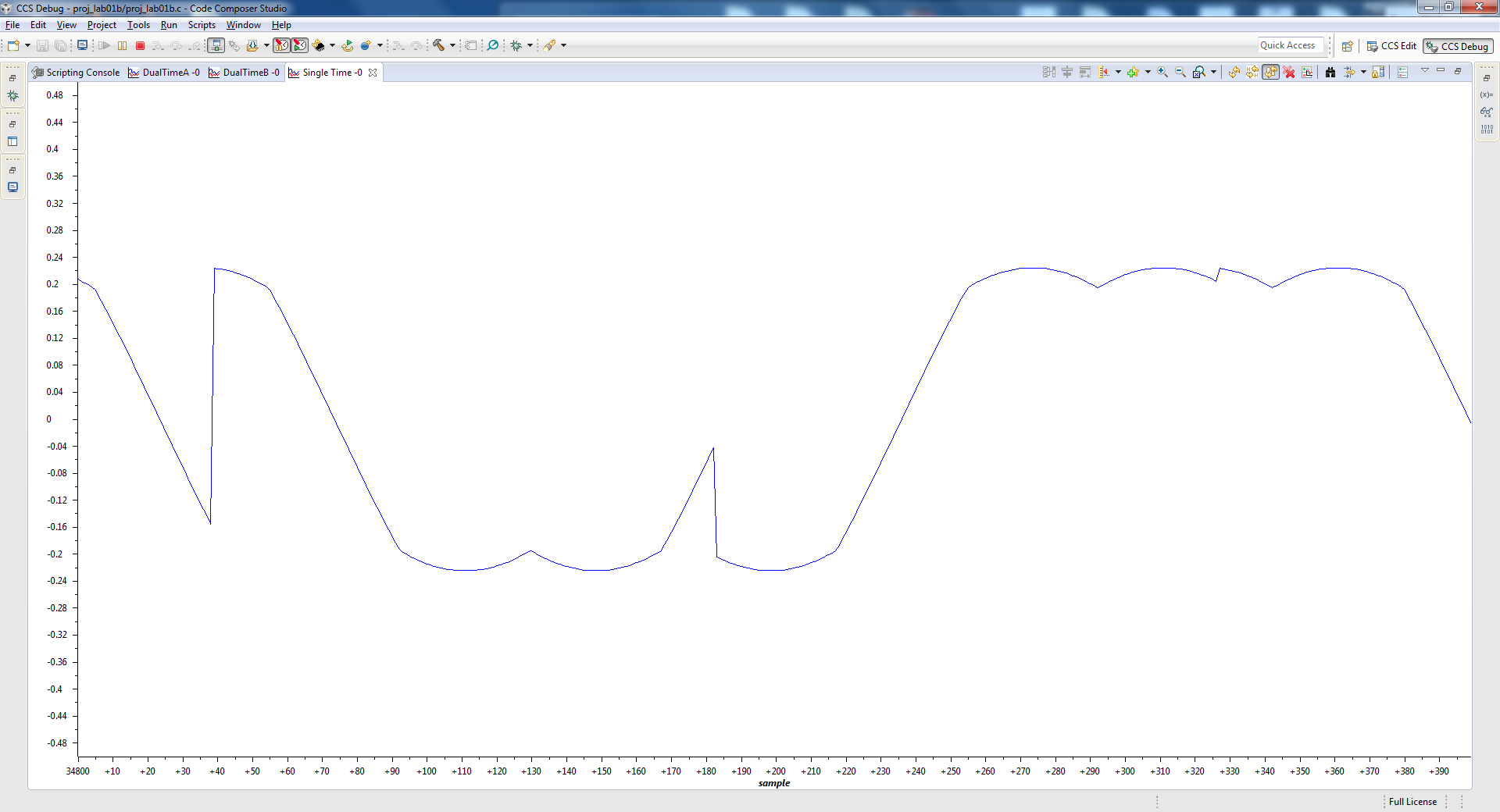The height and width of the screenshot is (812, 1500).
Task: Open the green plus star dropdown arrow
Action: tap(1148, 72)
